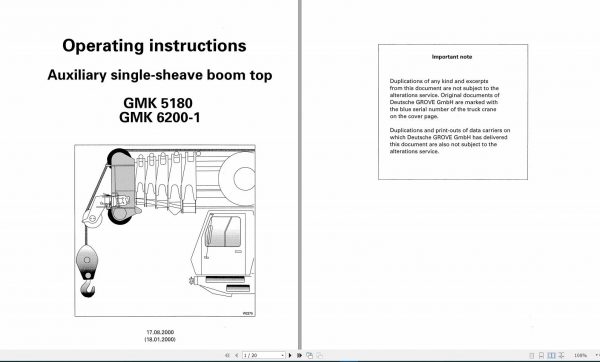Click the 'GMK 5180' model text
Image resolution: width=600 pixels, height=362 pixels.
[x=158, y=103]
